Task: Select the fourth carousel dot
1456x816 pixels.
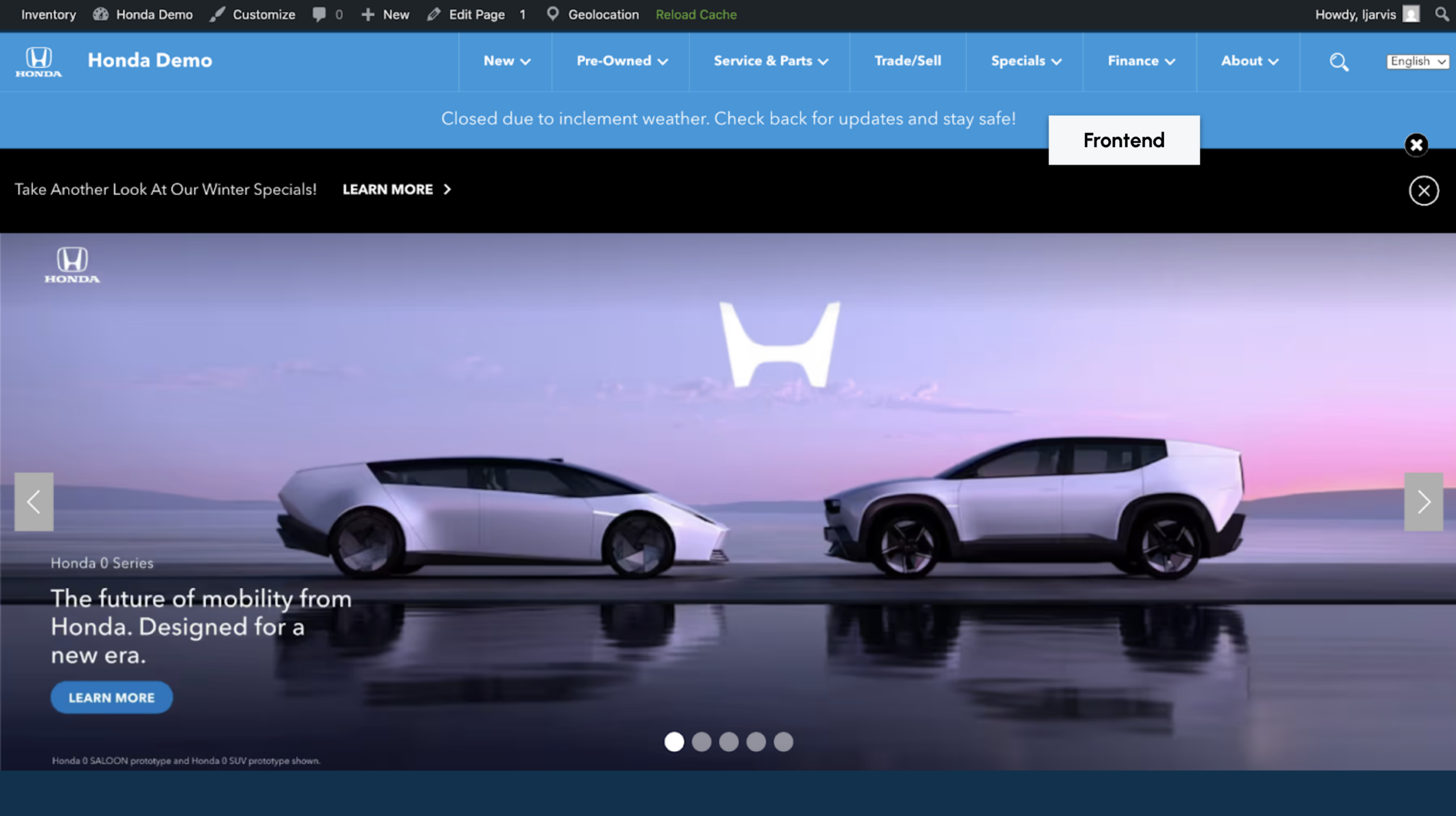Action: 756,741
